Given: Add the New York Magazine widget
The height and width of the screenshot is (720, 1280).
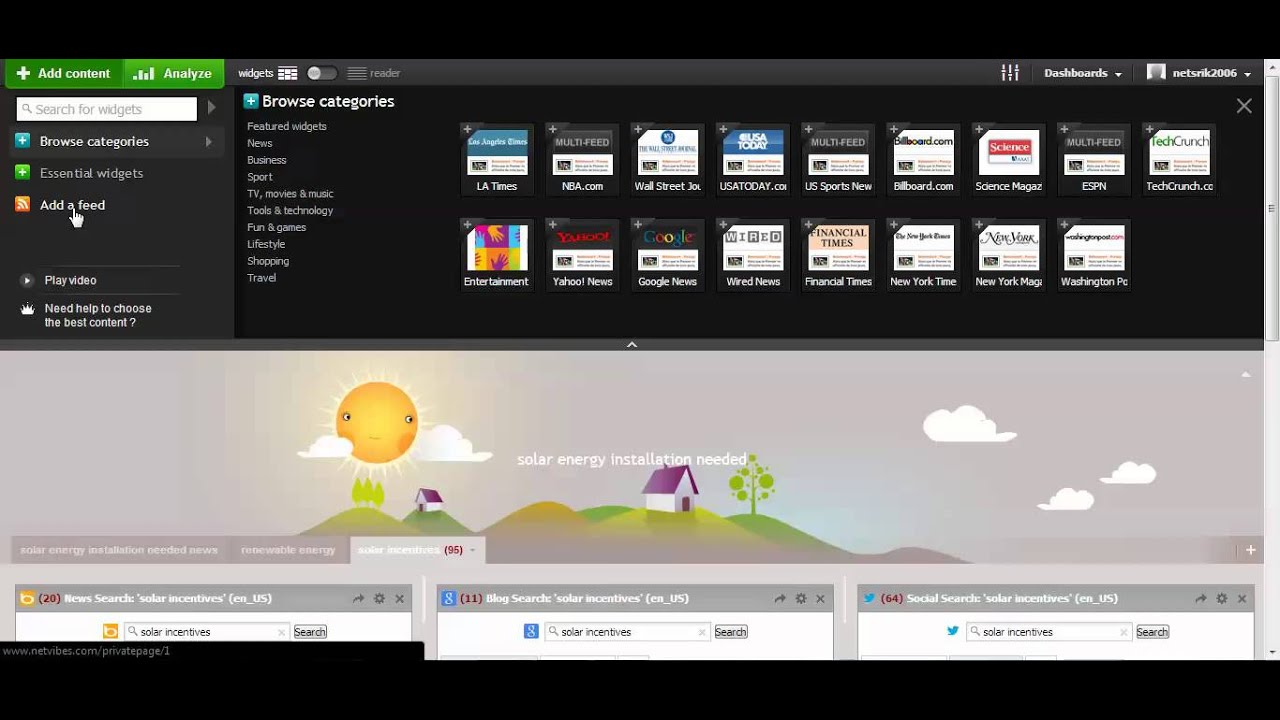Looking at the screenshot, I should tap(1009, 255).
